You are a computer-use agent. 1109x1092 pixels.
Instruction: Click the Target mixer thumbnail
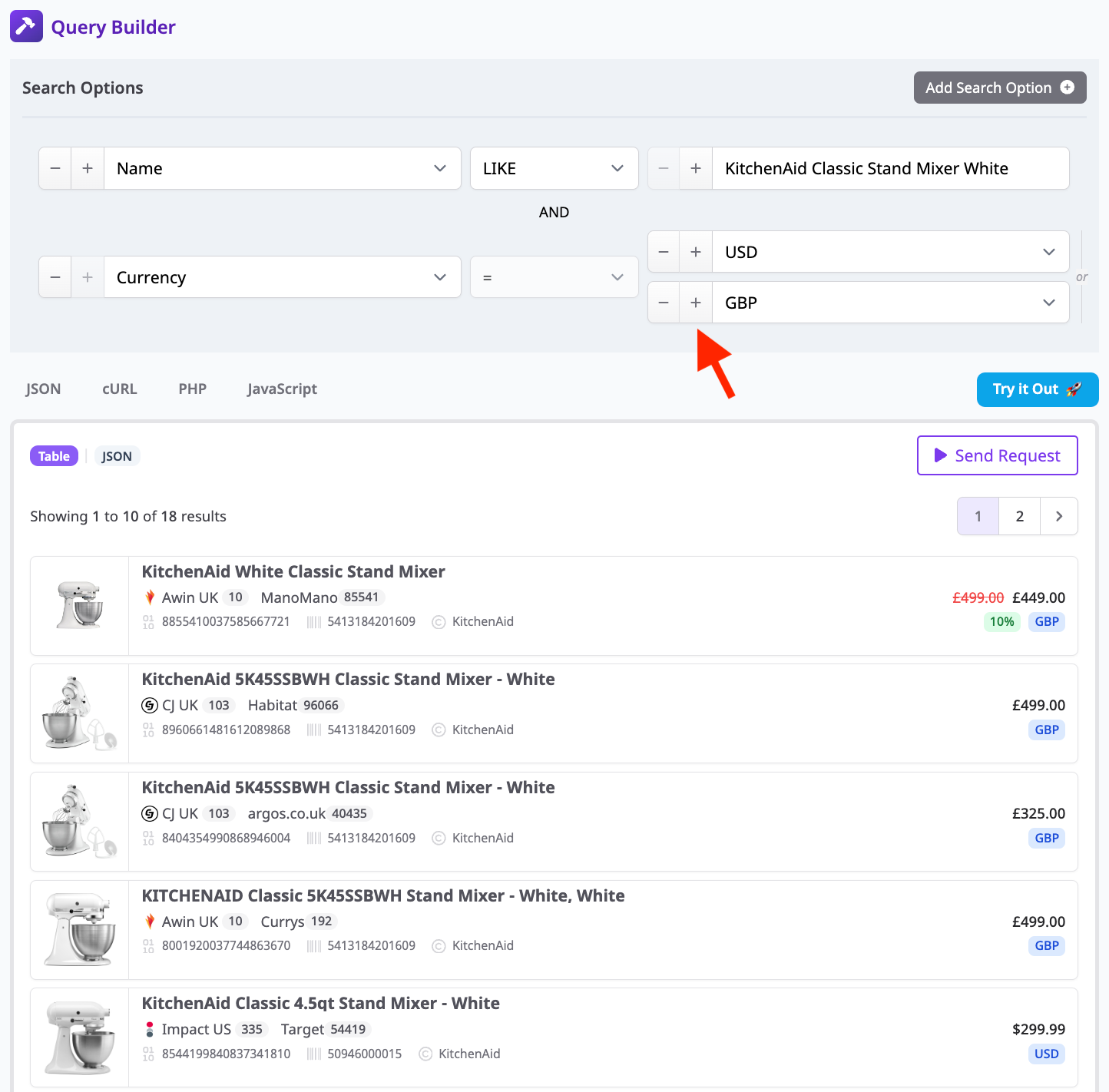(80, 1037)
